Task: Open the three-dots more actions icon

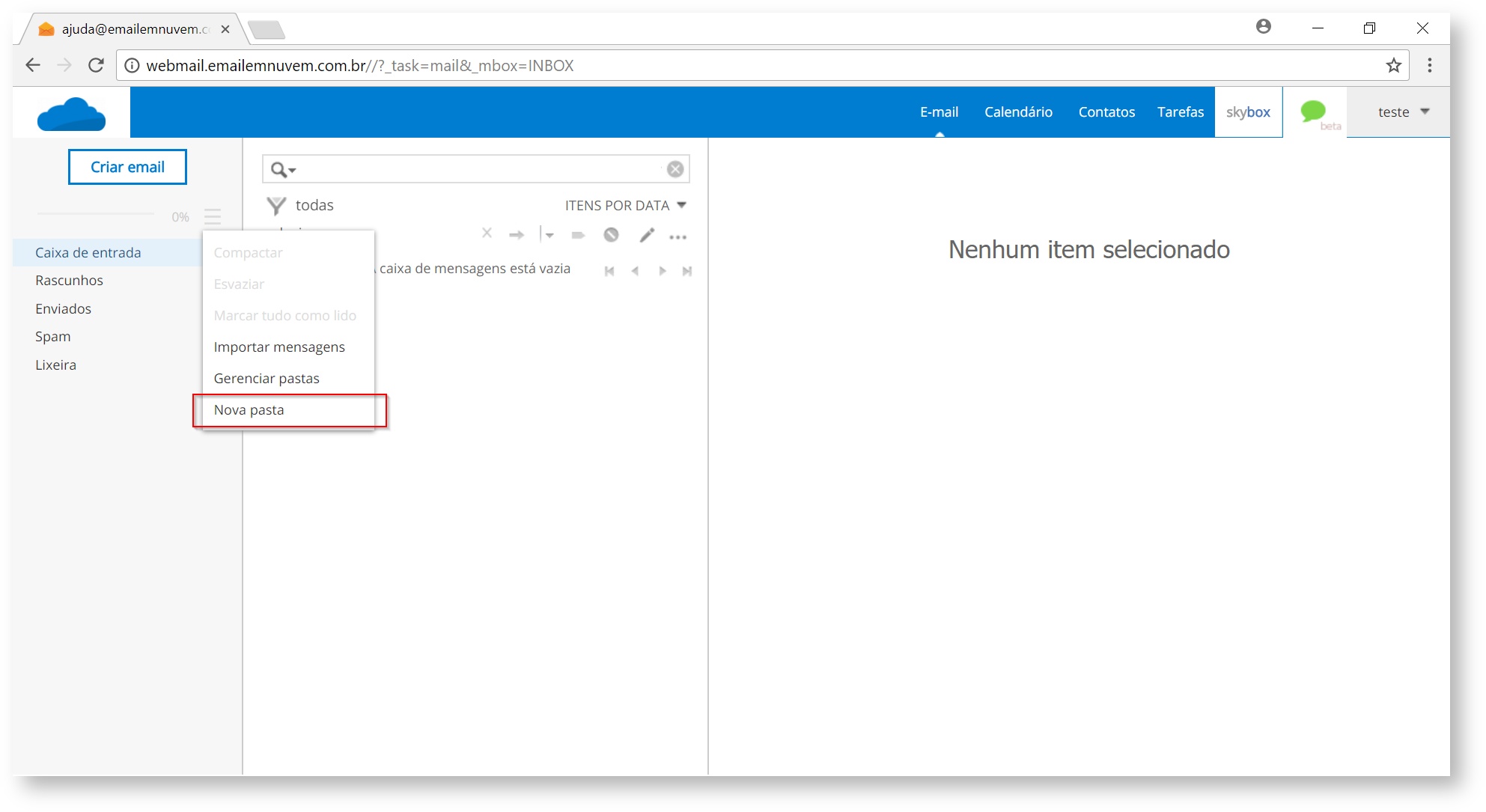Action: point(678,236)
